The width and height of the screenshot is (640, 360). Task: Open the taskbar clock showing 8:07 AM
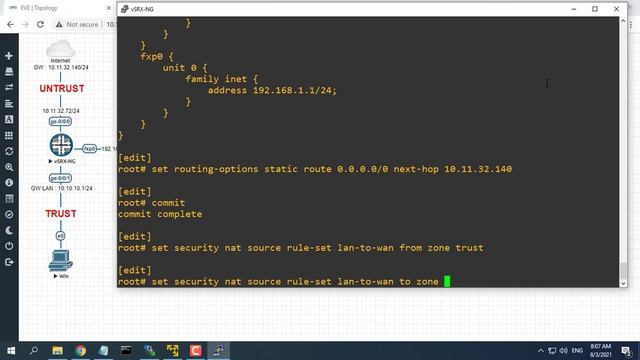[x=600, y=351]
